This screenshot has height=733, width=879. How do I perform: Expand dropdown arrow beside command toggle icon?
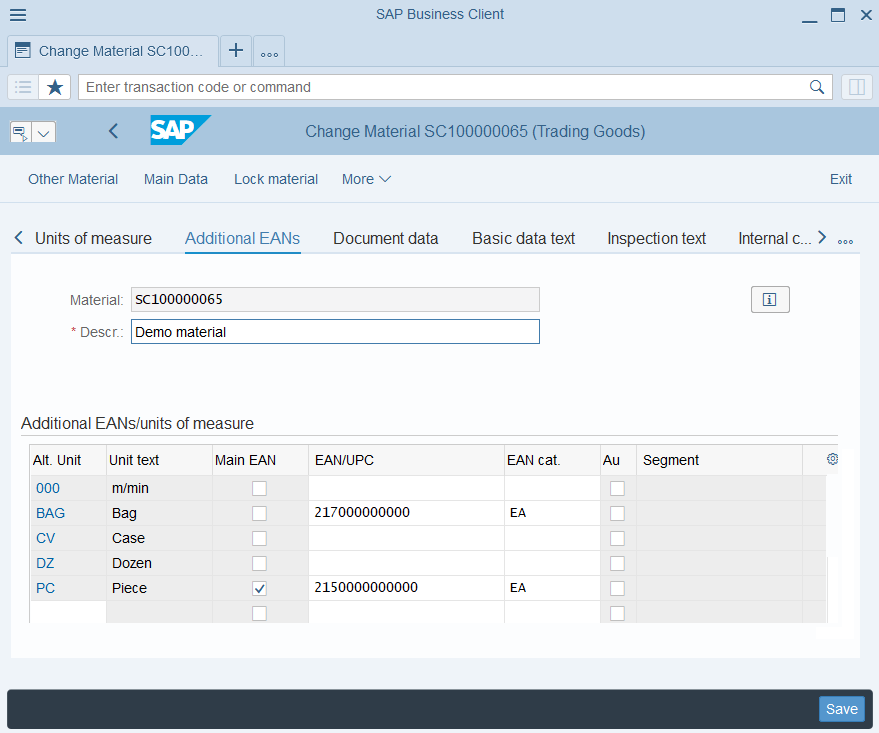(44, 133)
